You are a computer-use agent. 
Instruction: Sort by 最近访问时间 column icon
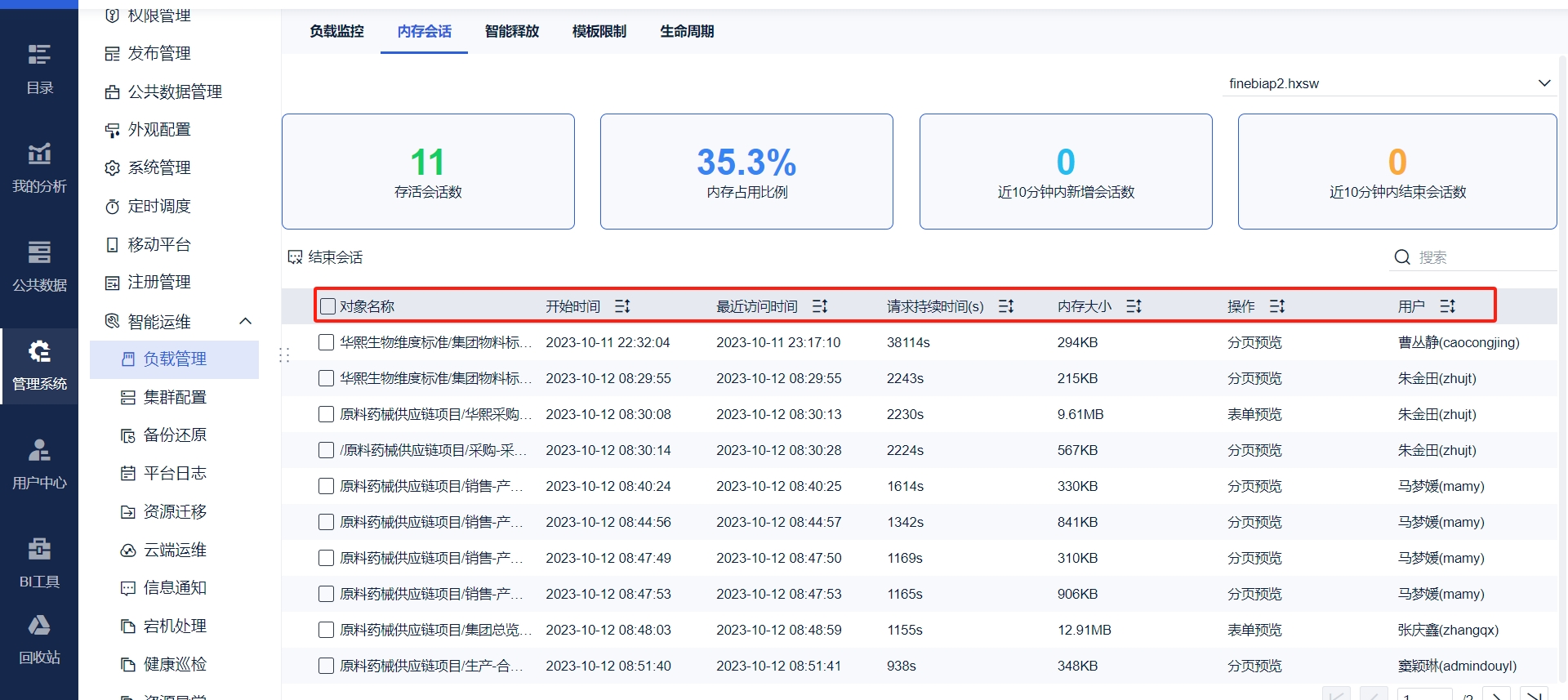tap(820, 306)
